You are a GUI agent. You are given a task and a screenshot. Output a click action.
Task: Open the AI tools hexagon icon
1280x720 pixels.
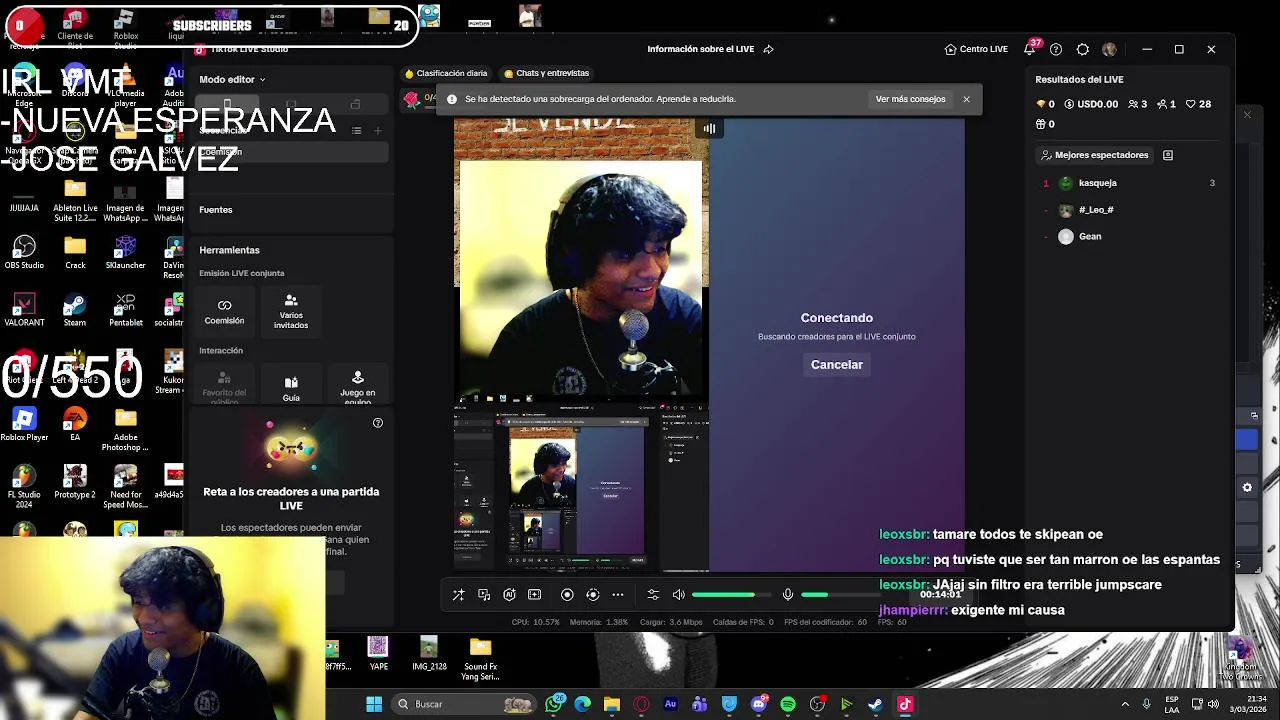(x=509, y=595)
